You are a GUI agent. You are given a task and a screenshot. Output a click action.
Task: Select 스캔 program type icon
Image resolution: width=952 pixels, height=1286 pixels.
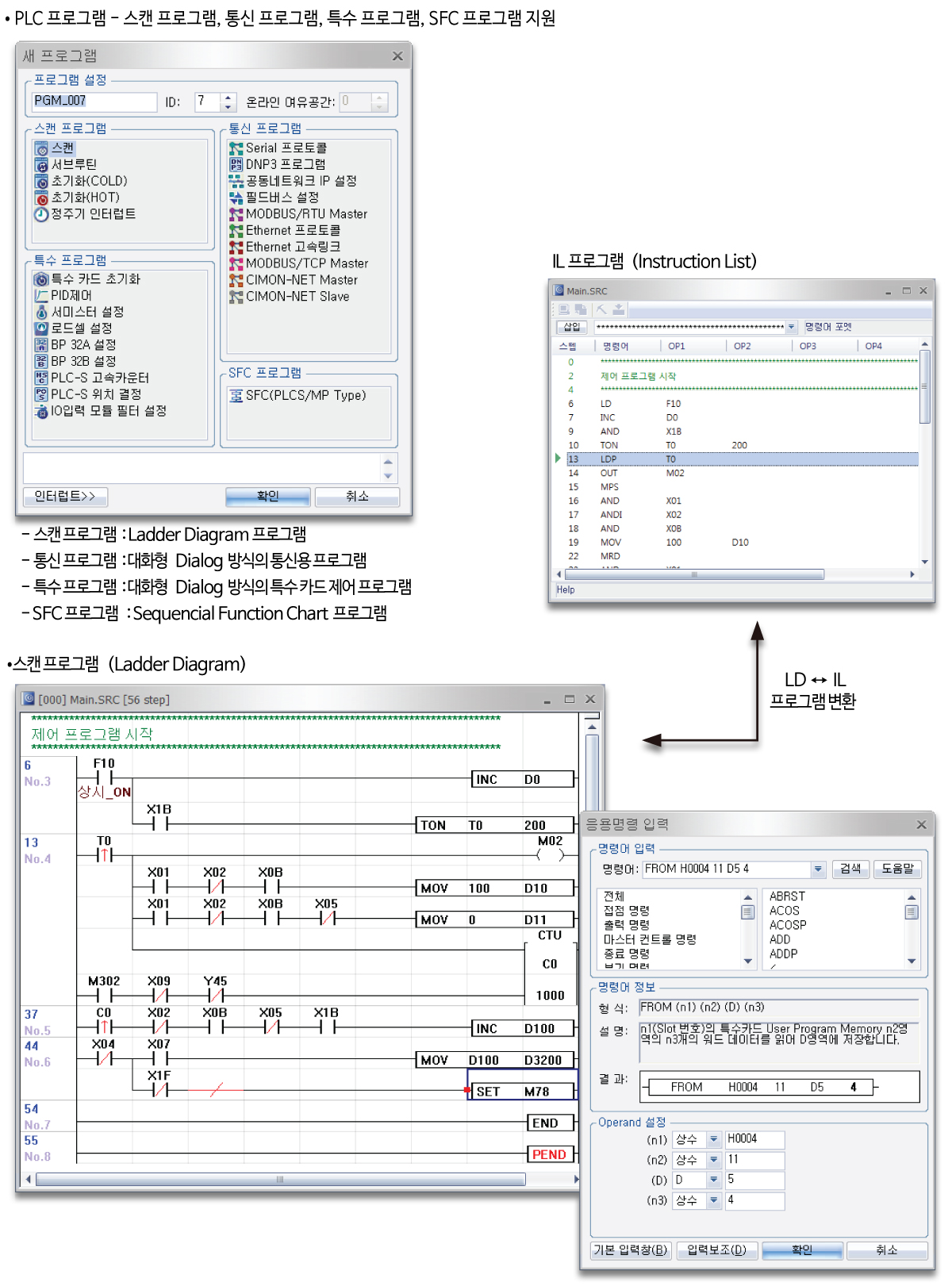pyautogui.click(x=42, y=148)
